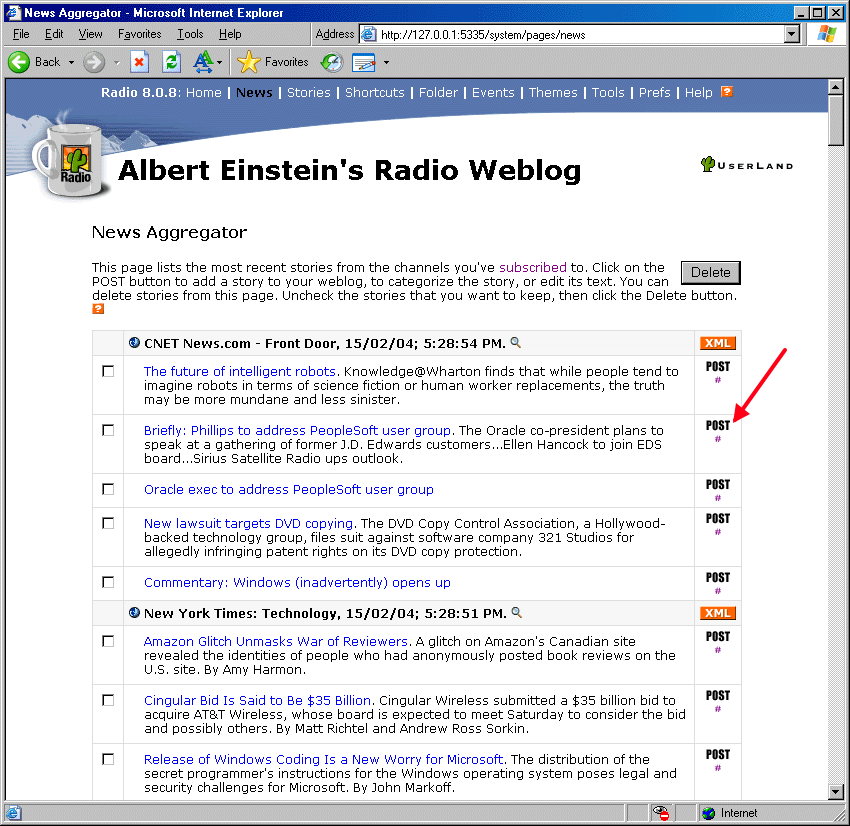Open the text size 'A' toolbar dropdown arrow

220,62
